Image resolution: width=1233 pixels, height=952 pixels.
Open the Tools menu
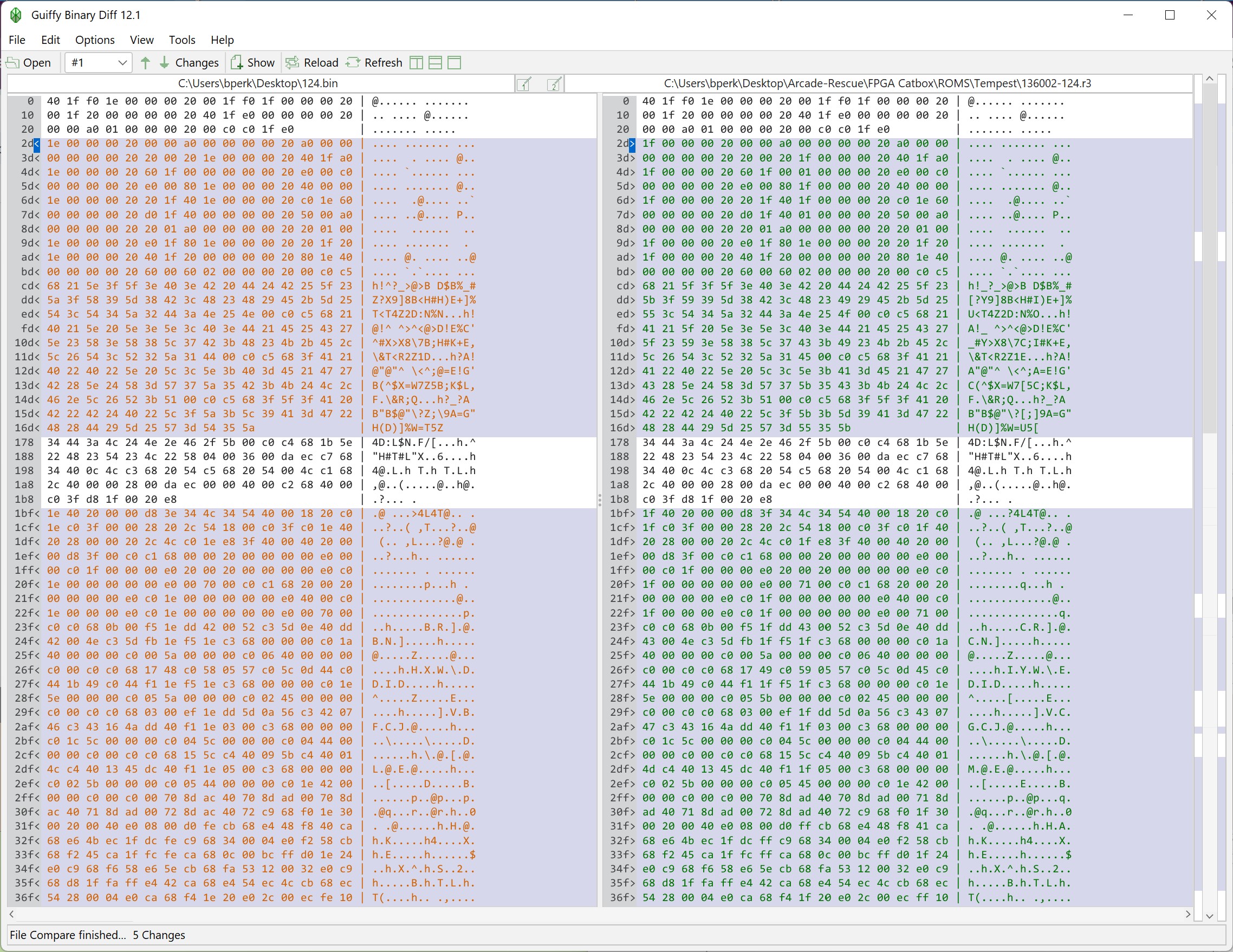tap(182, 40)
